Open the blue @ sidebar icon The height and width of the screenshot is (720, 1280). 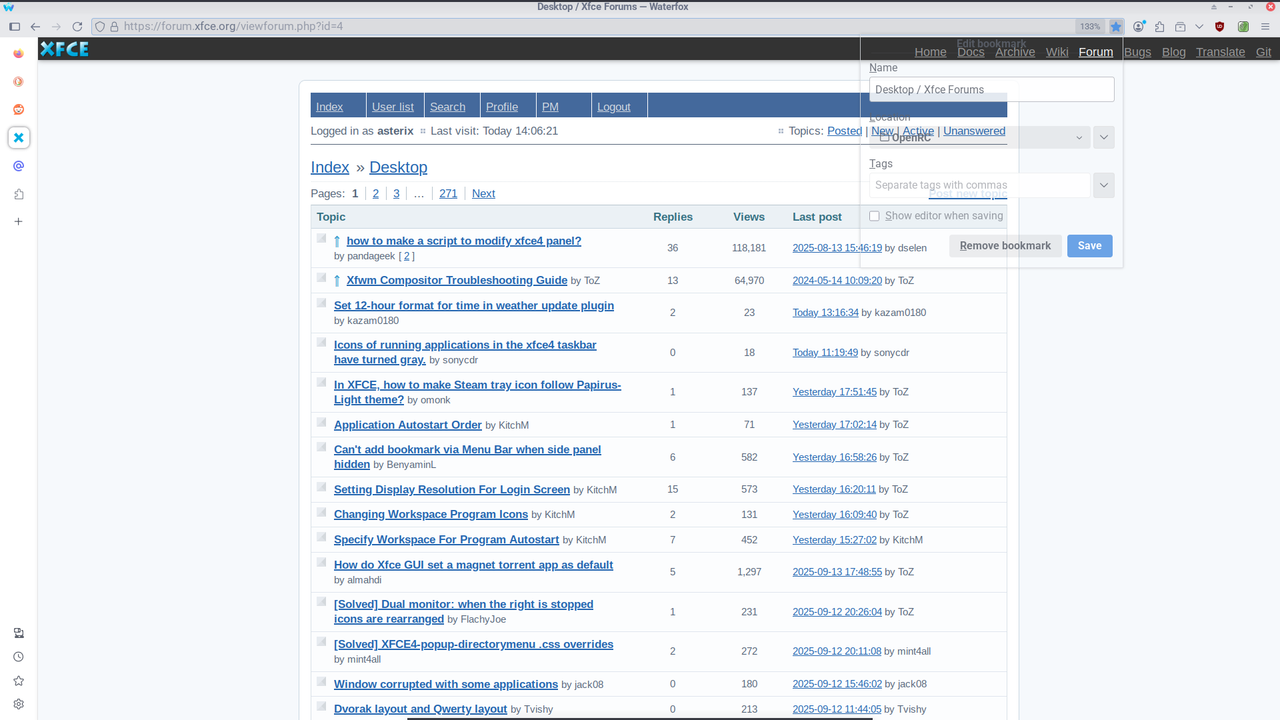point(18,166)
